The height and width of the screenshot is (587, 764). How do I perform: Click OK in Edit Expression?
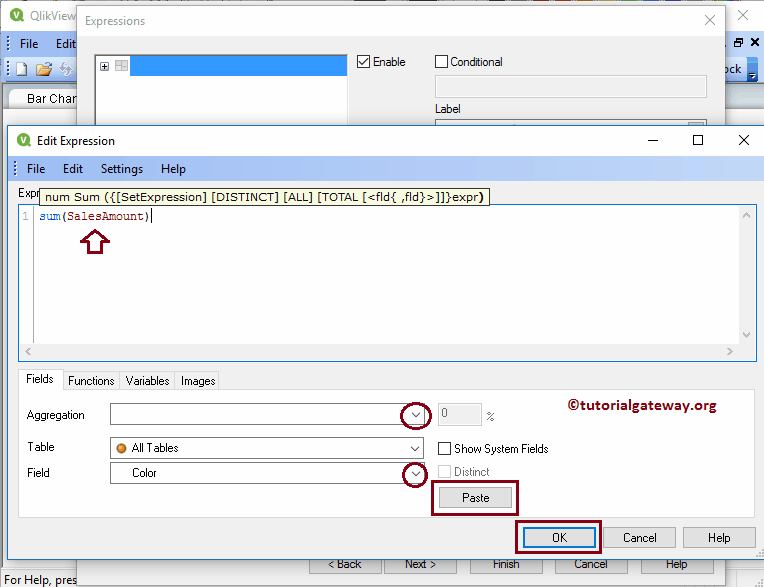(559, 537)
